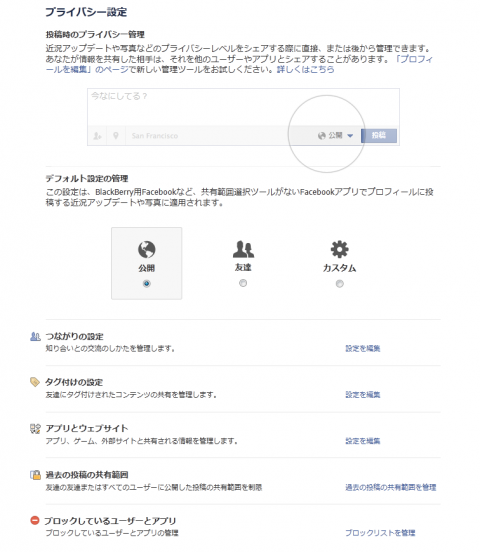Click the globe icon above 公開 option
The height and width of the screenshot is (552, 480).
147,249
